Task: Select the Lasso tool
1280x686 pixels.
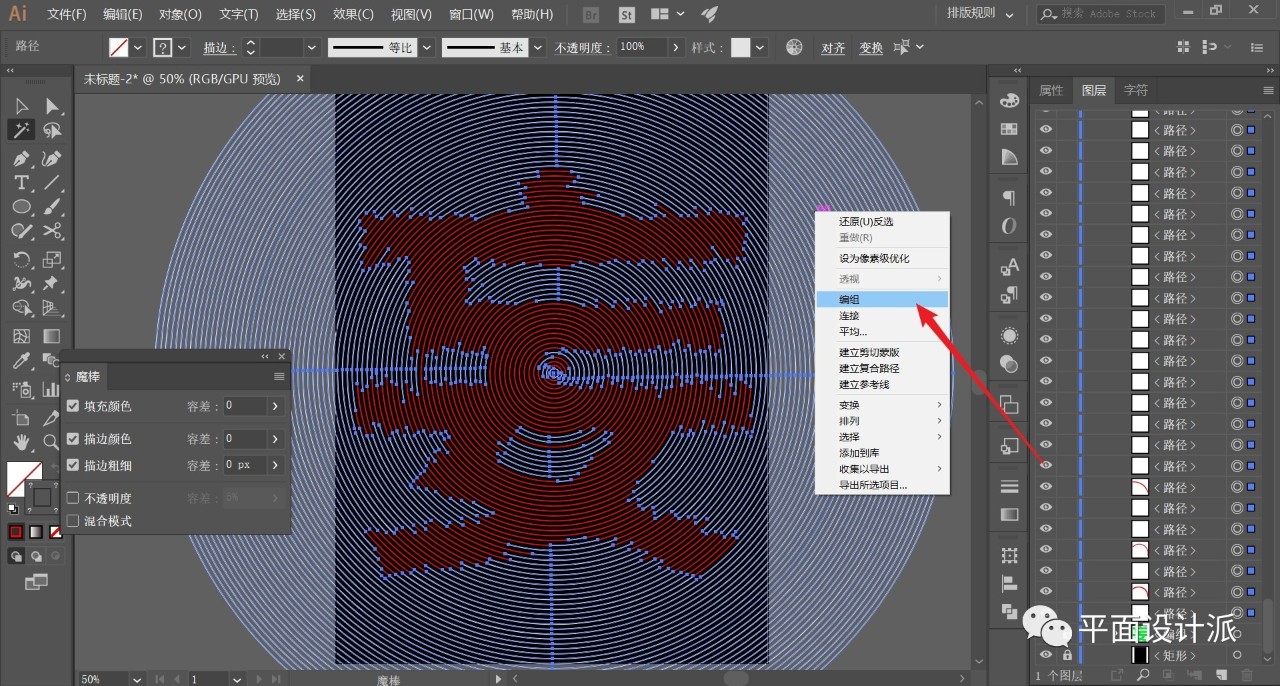Action: coord(52,131)
